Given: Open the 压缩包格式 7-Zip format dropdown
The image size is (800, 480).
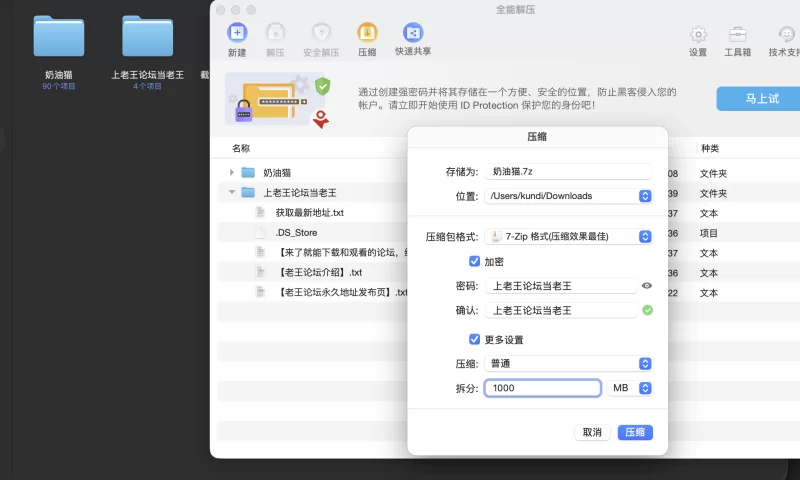Looking at the screenshot, I should 570,236.
